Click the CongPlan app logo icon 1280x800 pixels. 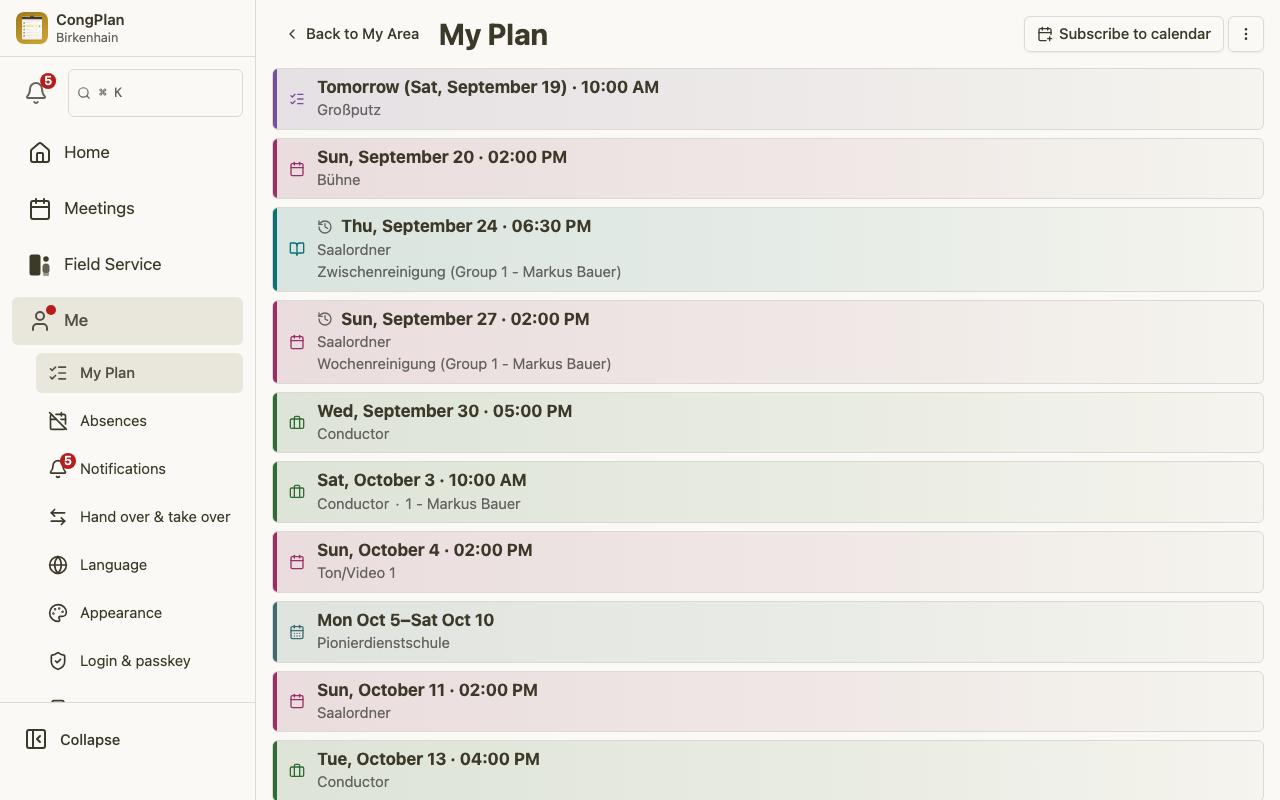point(32,28)
